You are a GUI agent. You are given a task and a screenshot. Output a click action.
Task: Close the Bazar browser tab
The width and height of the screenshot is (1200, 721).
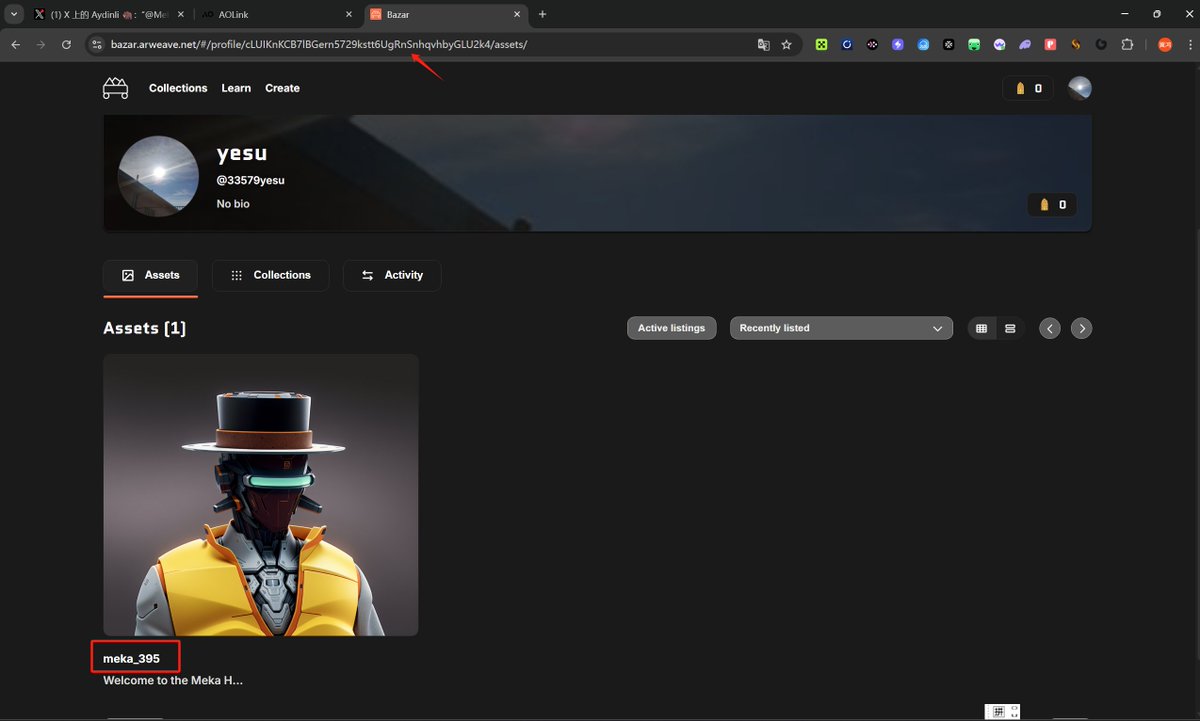tap(518, 15)
